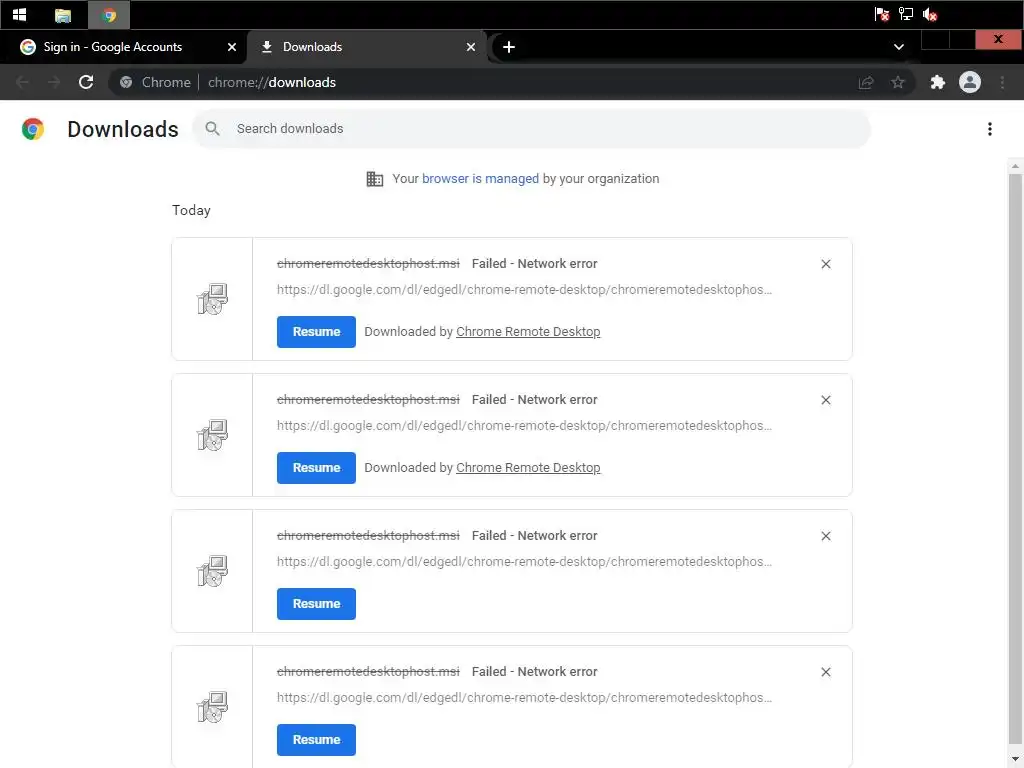Screen dimensions: 1024x768
Task: Resume the first failed download
Action: pos(316,332)
